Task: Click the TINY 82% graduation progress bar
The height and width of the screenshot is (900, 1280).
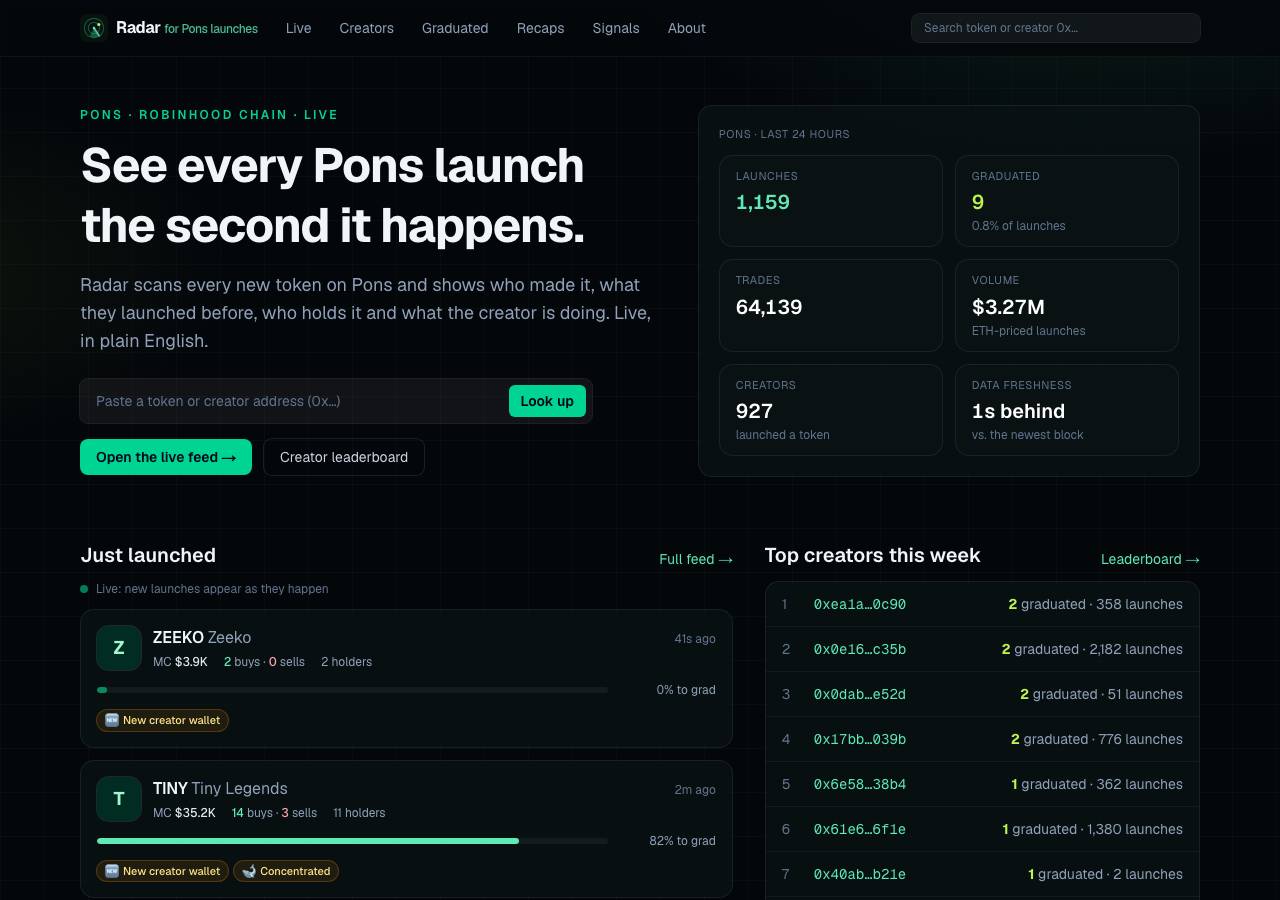Action: click(x=352, y=841)
